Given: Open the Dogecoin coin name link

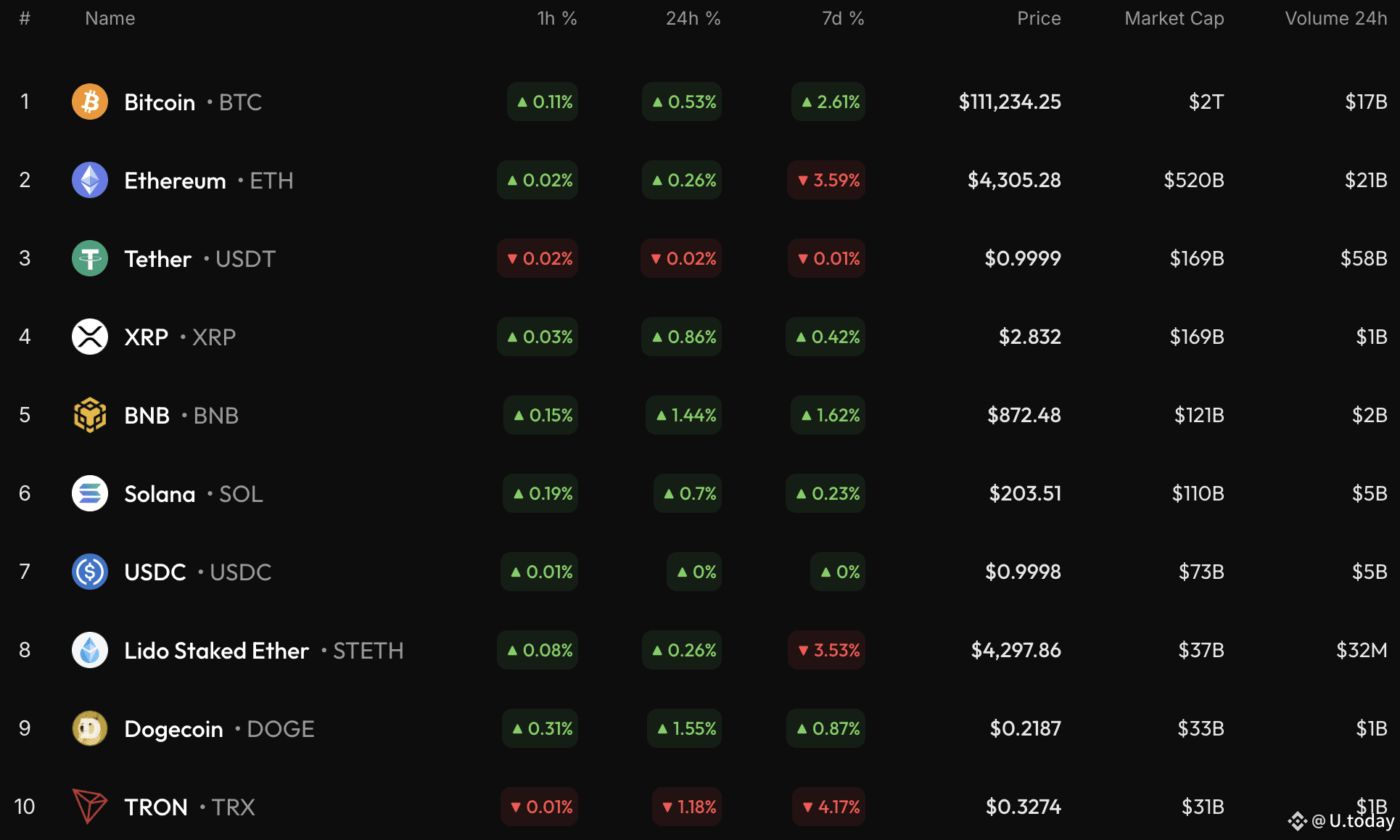Looking at the screenshot, I should click(x=173, y=729).
